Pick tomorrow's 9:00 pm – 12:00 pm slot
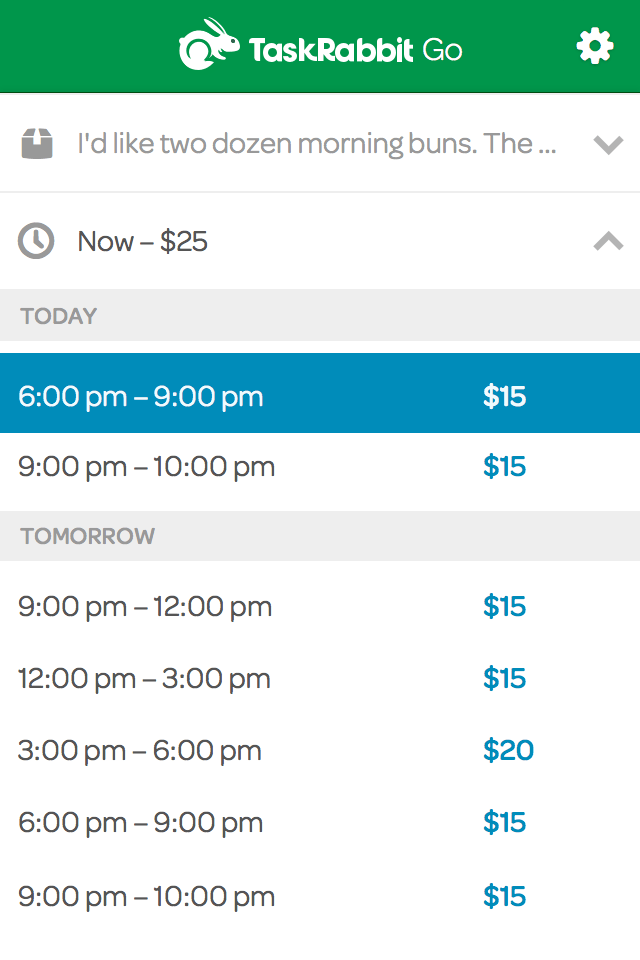This screenshot has height=960, width=640. pyautogui.click(x=145, y=607)
